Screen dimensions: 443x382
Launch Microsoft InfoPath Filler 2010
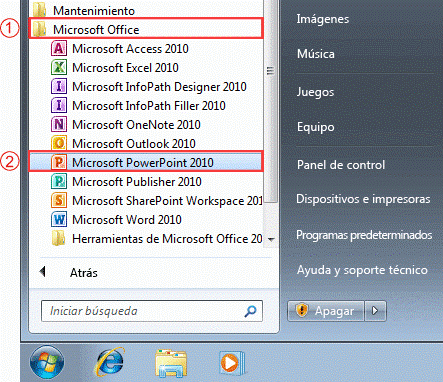(x=149, y=106)
